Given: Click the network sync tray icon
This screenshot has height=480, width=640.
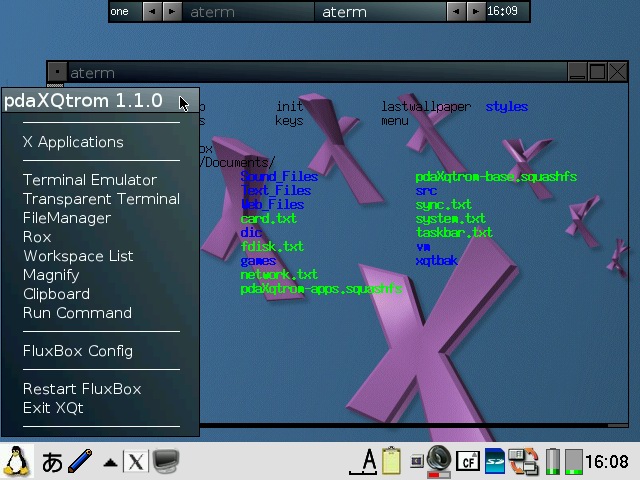Looking at the screenshot, I should [523, 461].
